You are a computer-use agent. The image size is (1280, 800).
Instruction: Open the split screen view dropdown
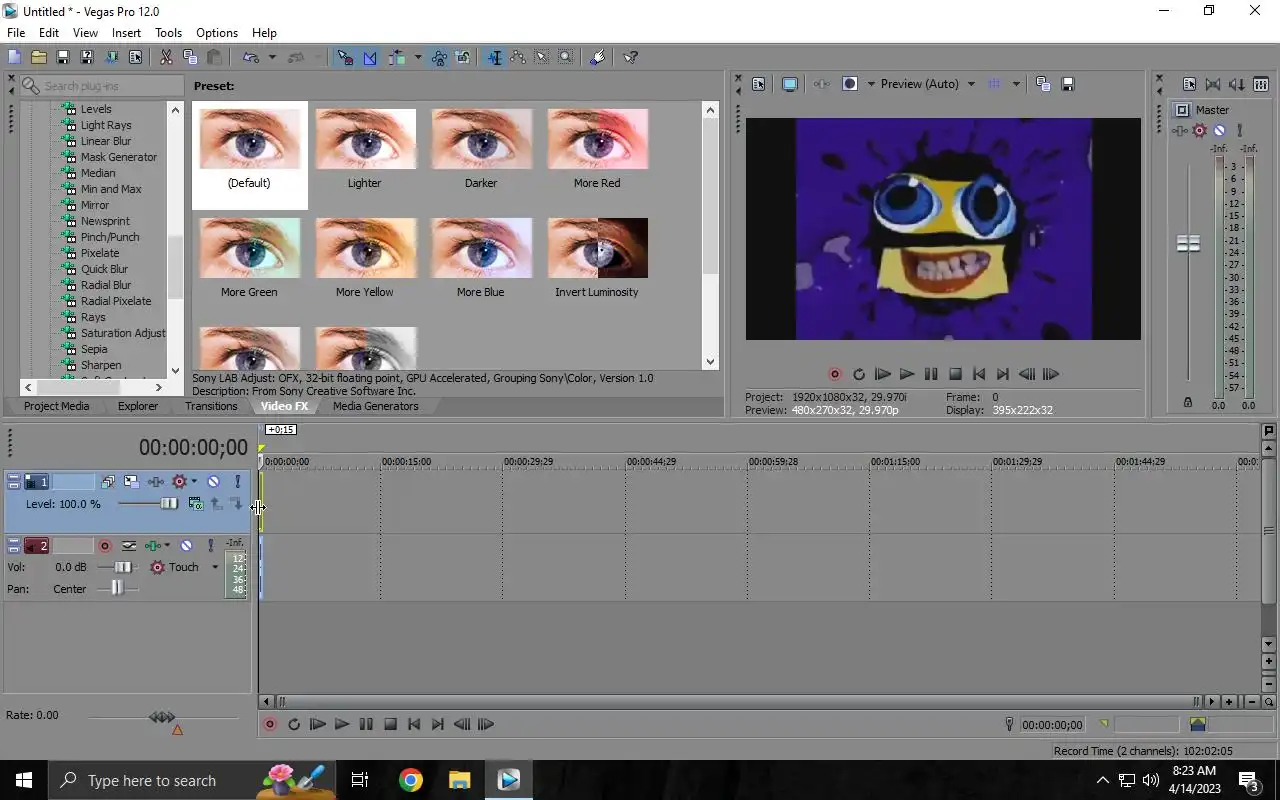pyautogui.click(x=871, y=84)
